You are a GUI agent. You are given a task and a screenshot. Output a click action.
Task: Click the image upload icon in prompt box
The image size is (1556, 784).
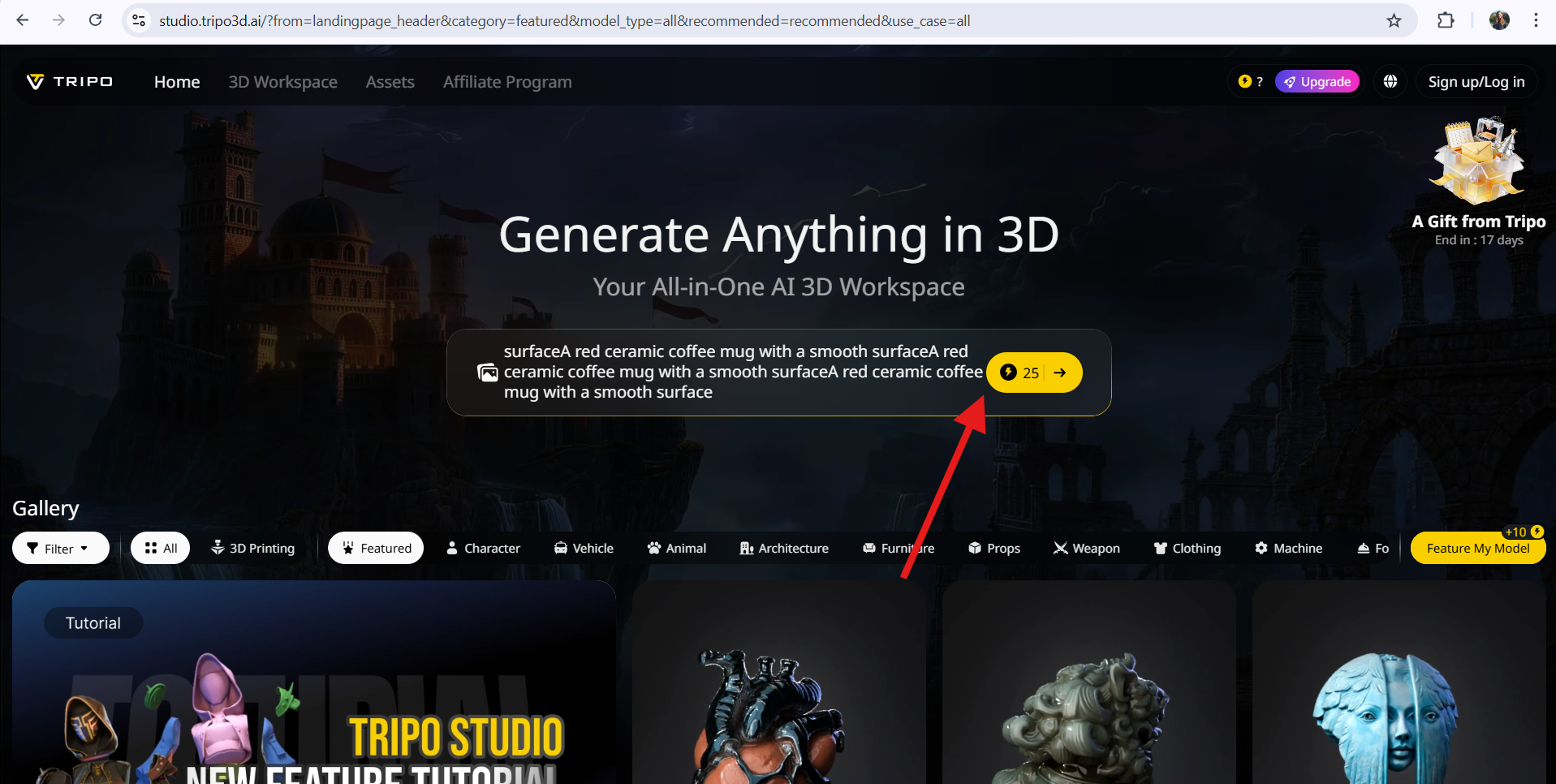click(488, 373)
